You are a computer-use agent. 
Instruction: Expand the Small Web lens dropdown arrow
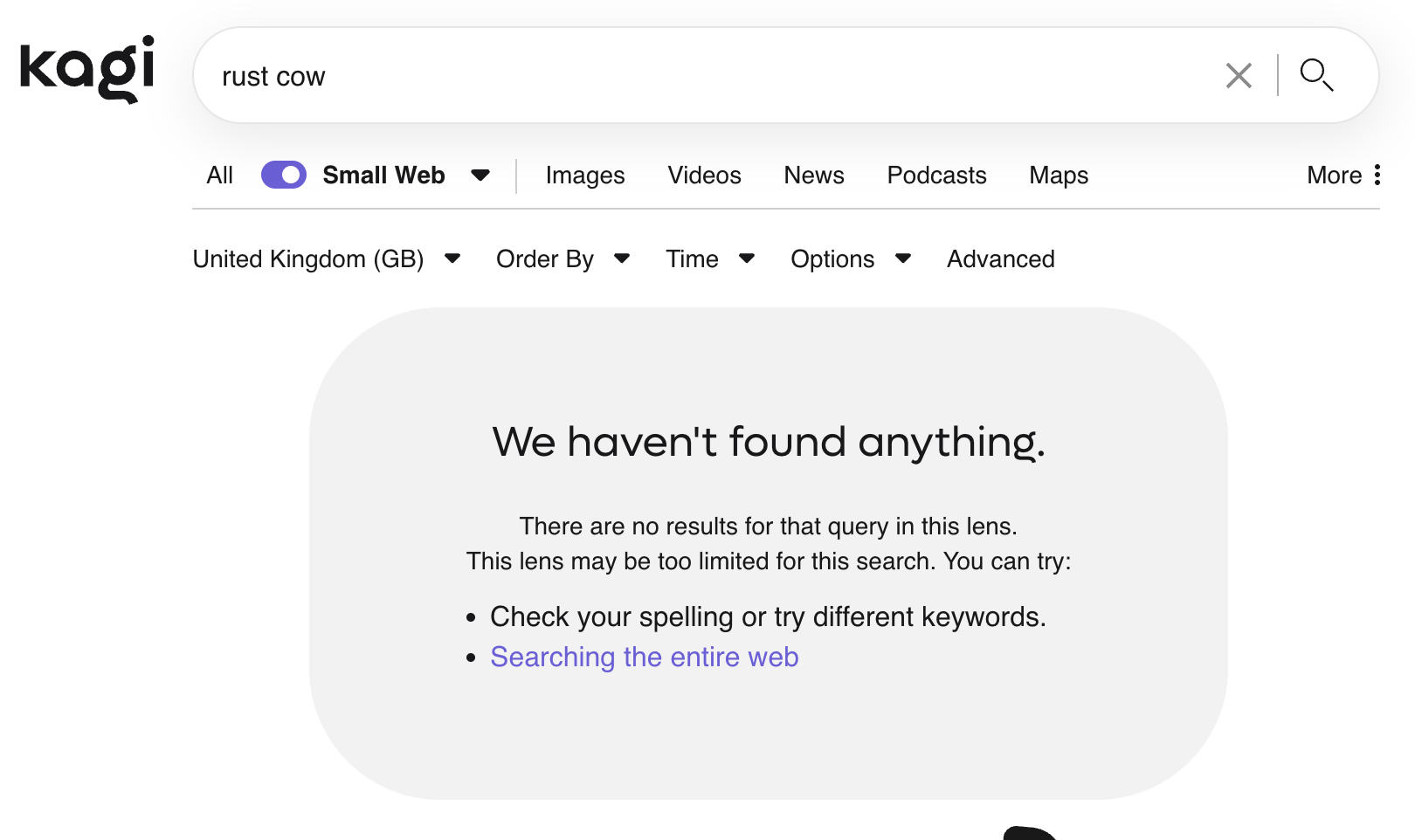tap(480, 176)
